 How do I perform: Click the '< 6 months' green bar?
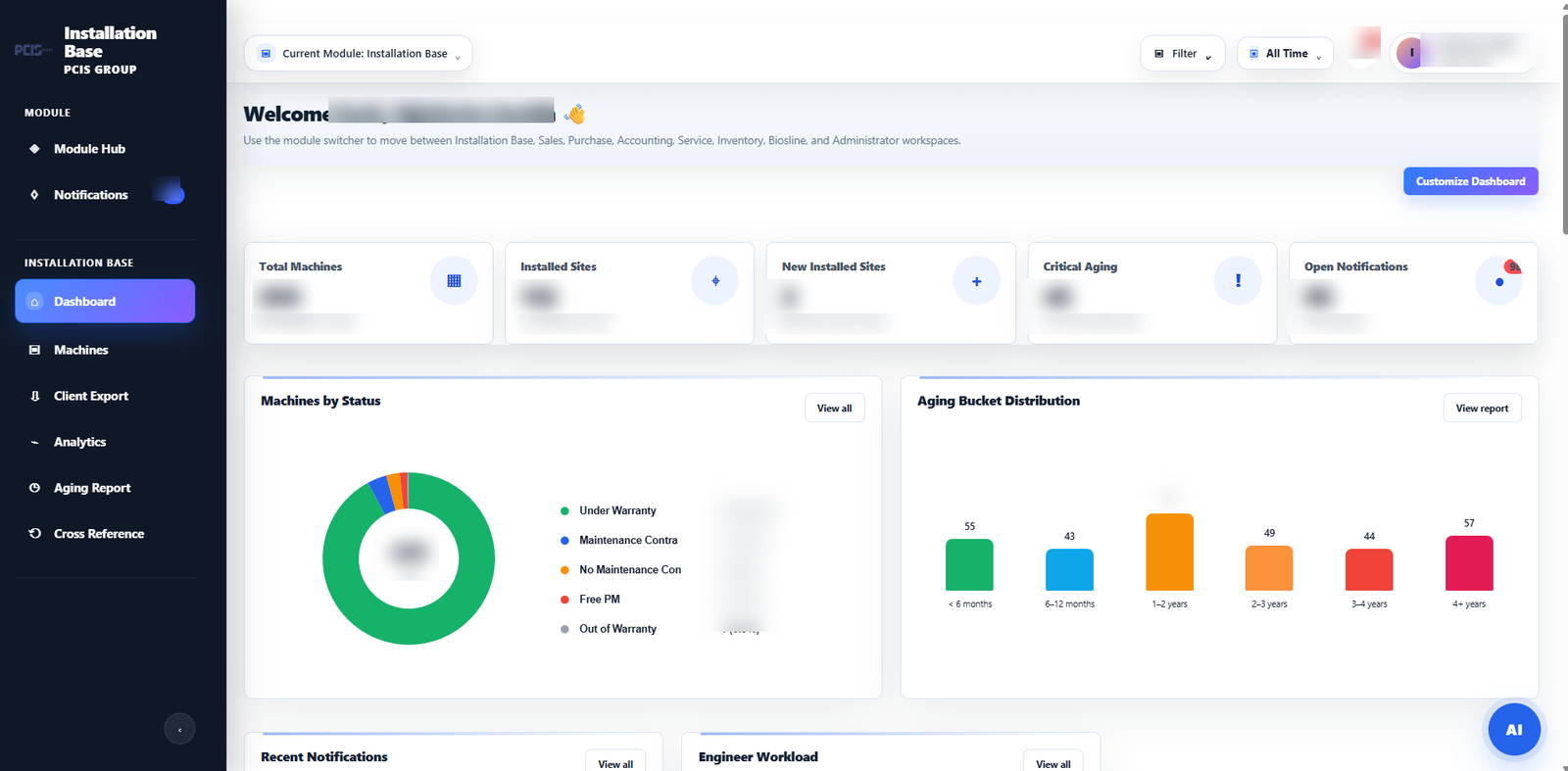969,565
